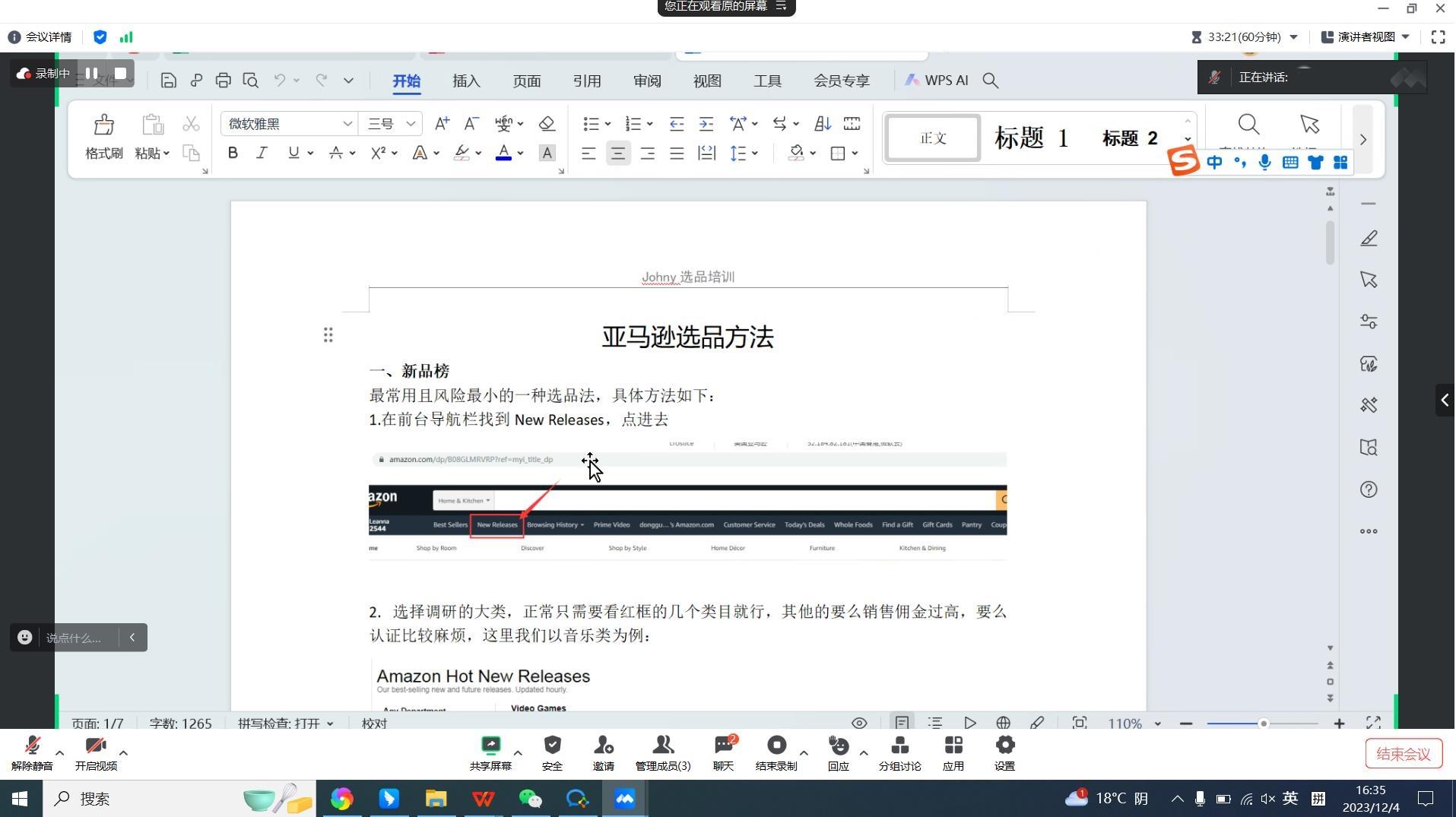Toggle eye protection mode in status bar
The image size is (1456, 817).
click(x=859, y=723)
